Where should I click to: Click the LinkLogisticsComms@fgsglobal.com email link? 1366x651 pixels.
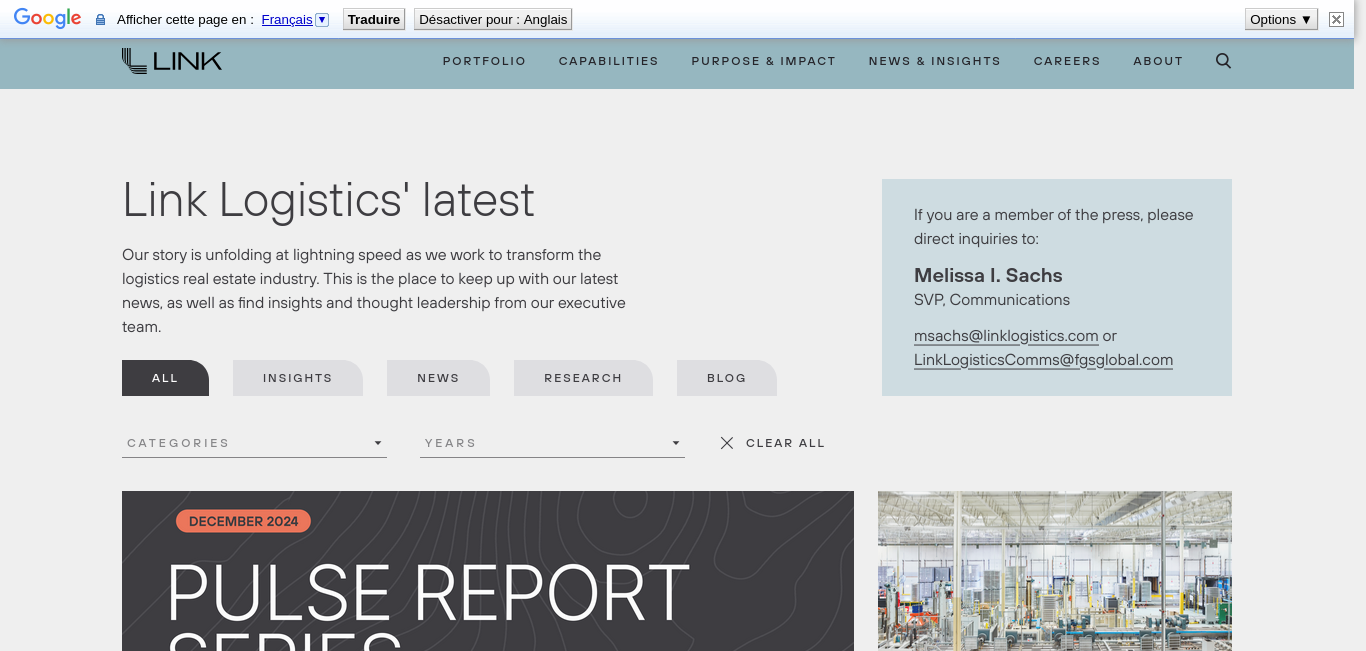point(1043,360)
